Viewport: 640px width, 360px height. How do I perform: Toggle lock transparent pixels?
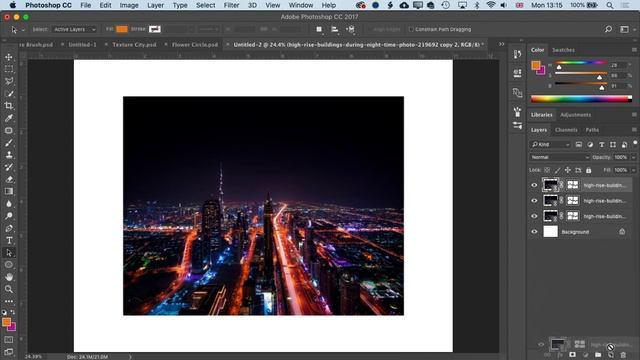point(547,170)
